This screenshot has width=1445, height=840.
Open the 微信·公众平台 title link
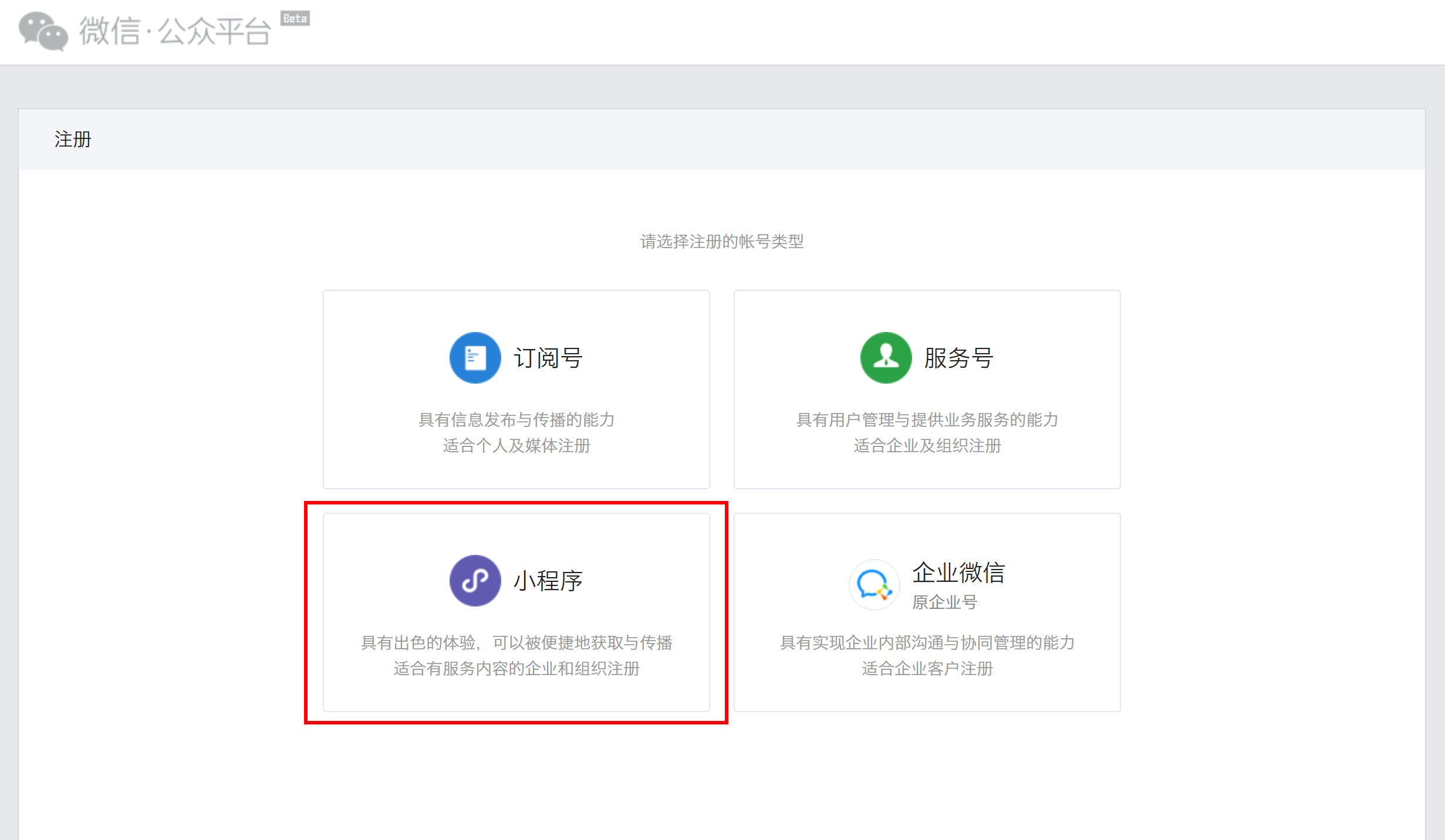(175, 31)
